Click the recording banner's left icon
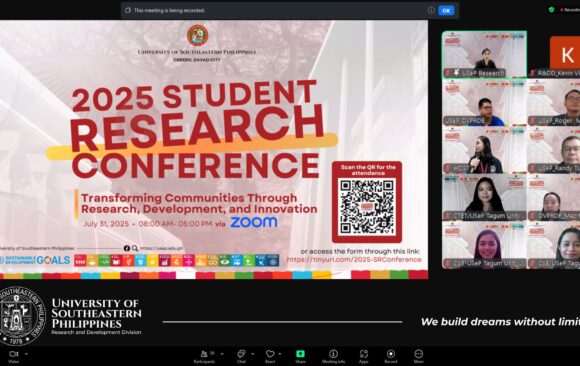This screenshot has width=580, height=366. click(128, 10)
